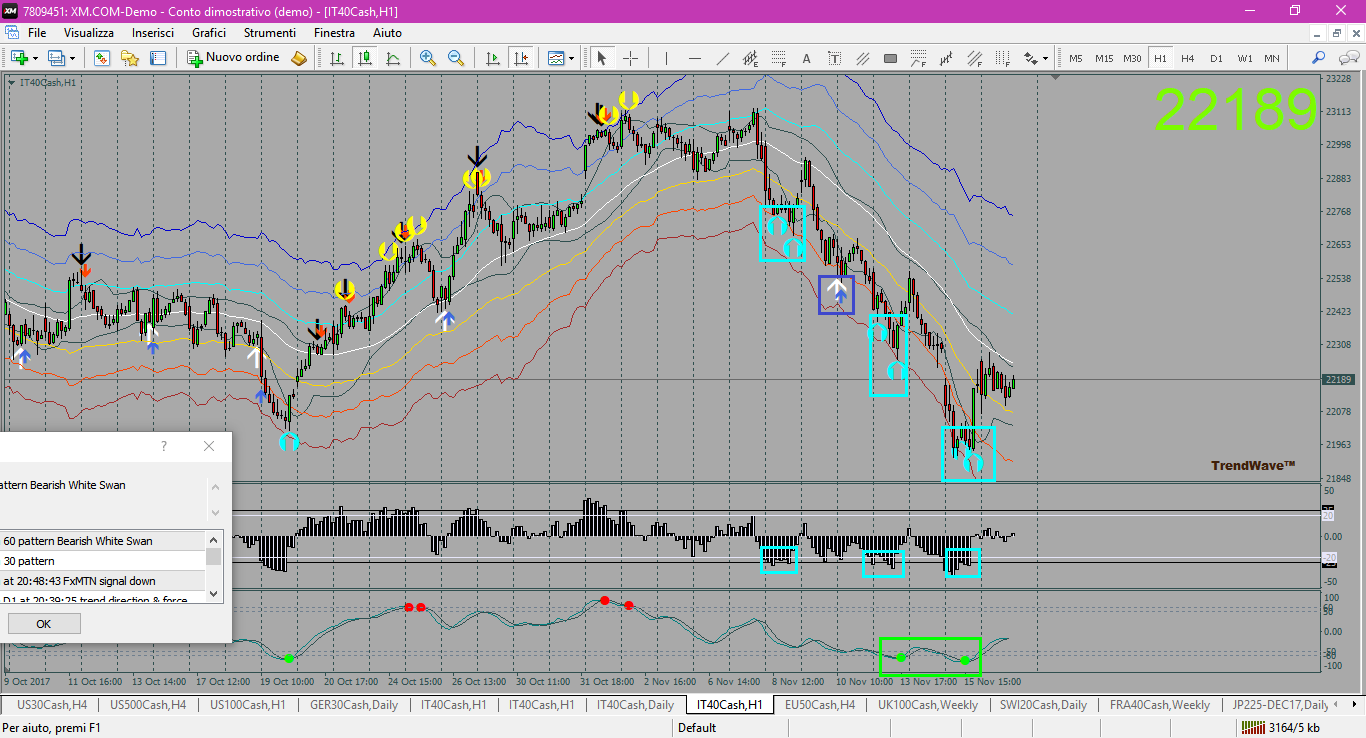Click the search magnifier icon

[1319, 58]
